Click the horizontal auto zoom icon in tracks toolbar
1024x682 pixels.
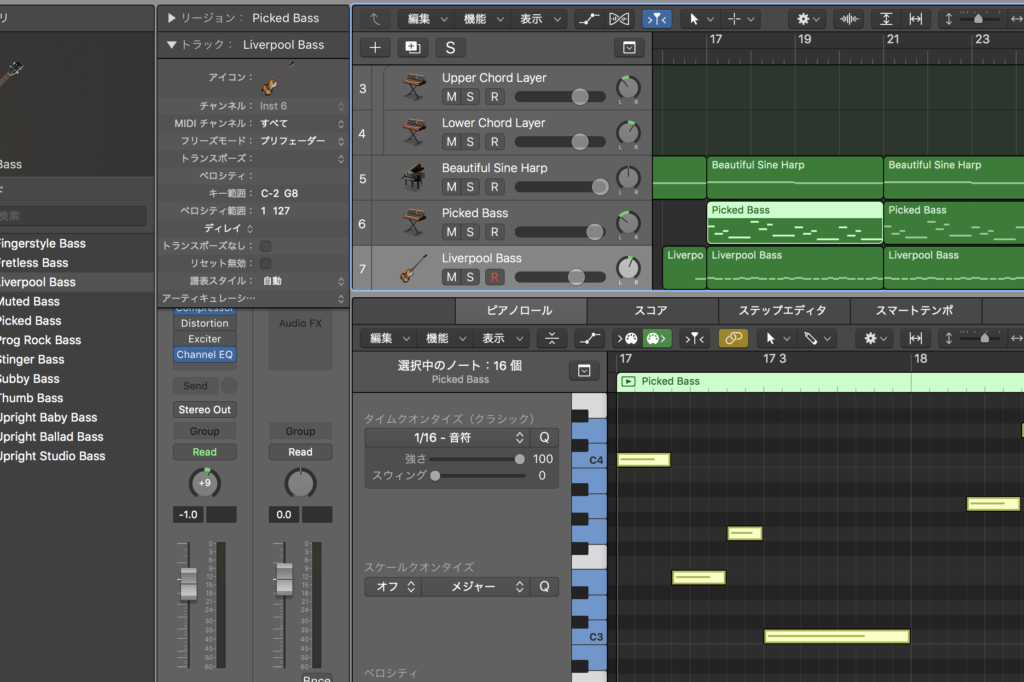tap(916, 19)
